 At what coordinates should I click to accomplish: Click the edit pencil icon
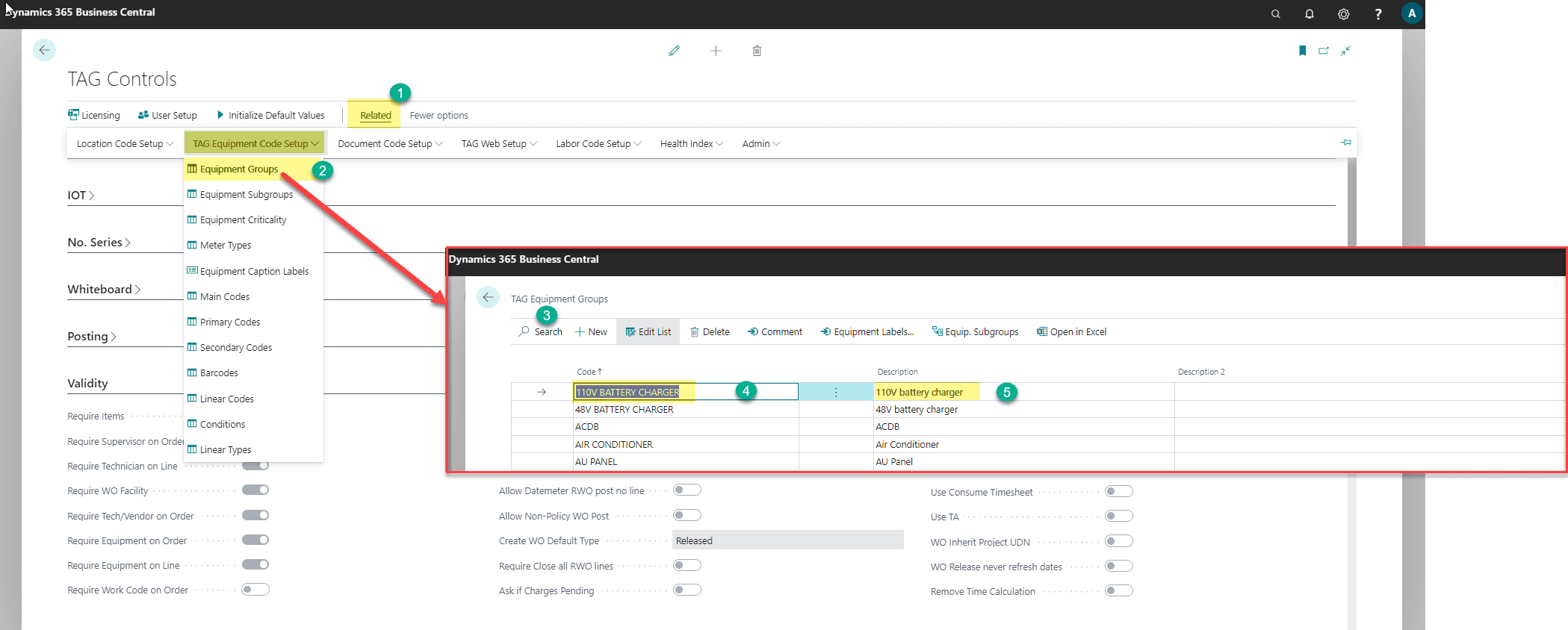(674, 51)
